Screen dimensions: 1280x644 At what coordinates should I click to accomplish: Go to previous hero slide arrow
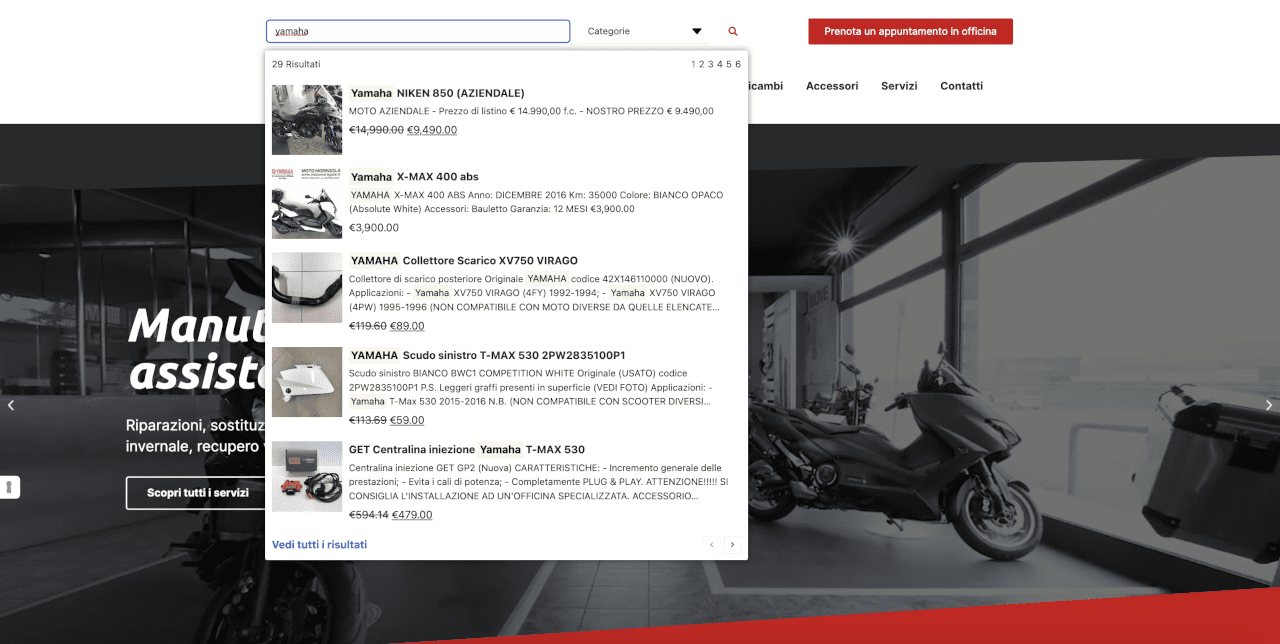pyautogui.click(x=11, y=405)
